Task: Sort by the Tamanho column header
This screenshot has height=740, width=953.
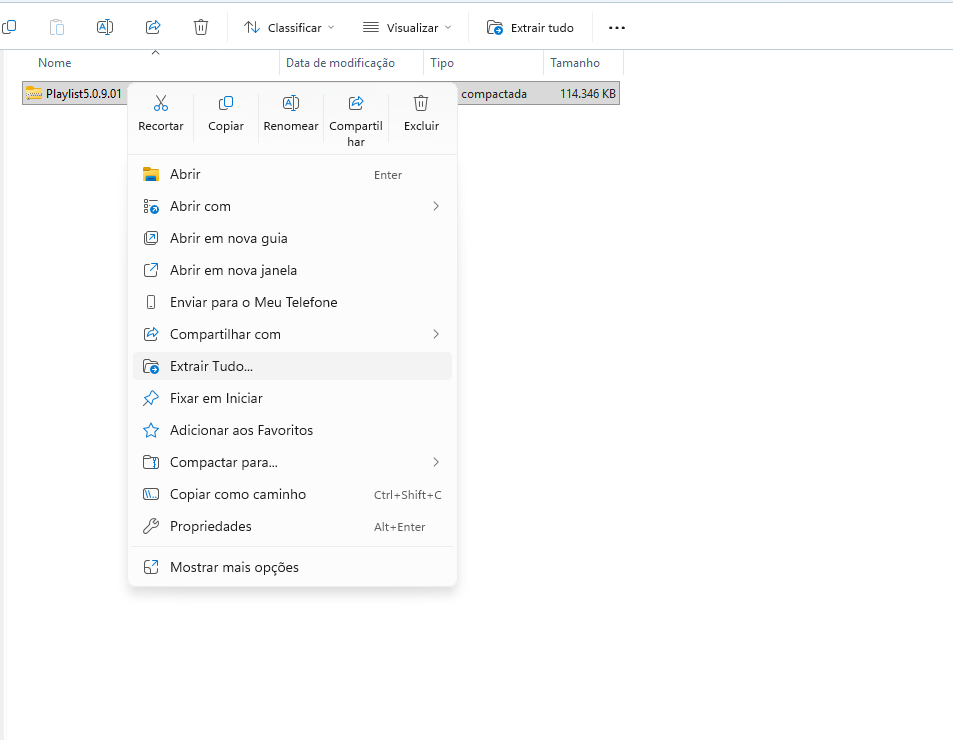Action: [575, 63]
